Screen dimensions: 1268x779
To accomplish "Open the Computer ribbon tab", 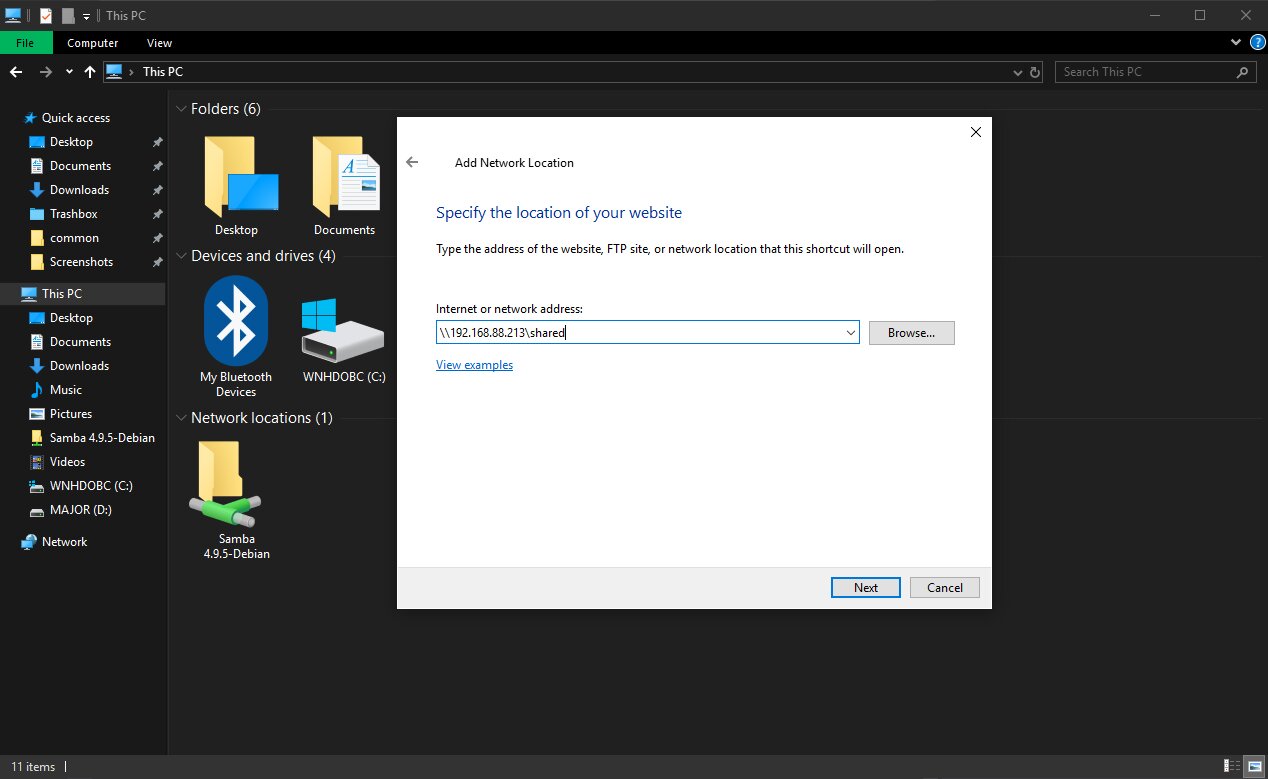I will [93, 43].
